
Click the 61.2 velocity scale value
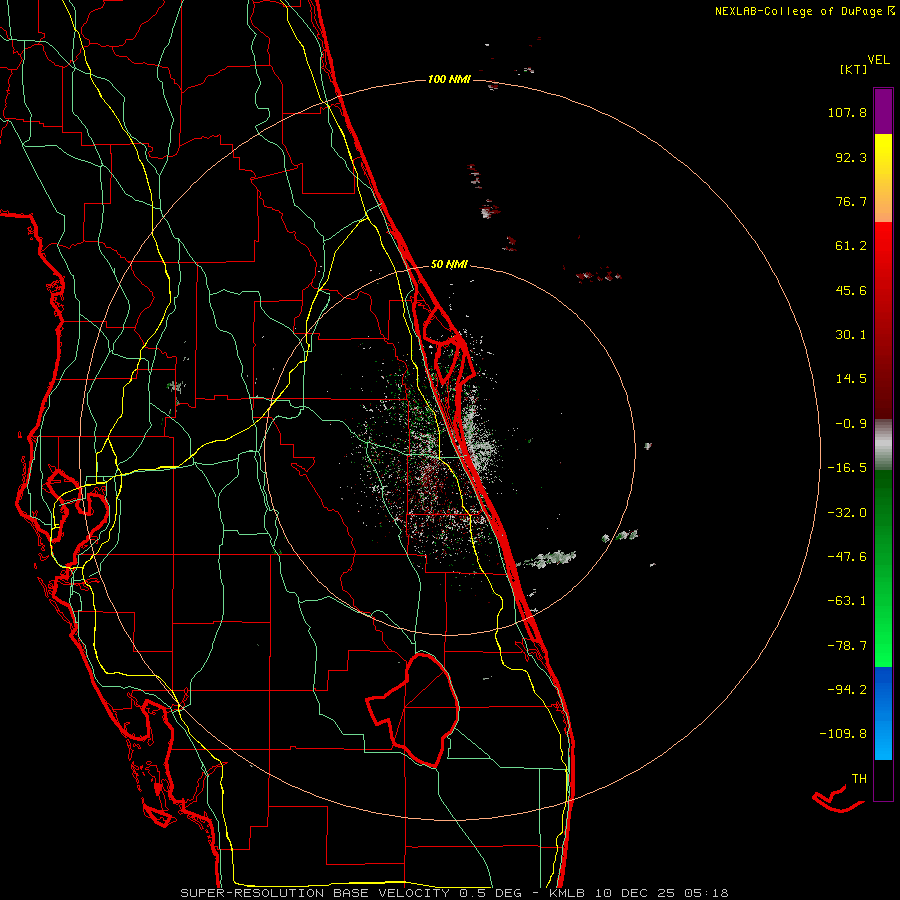click(851, 246)
